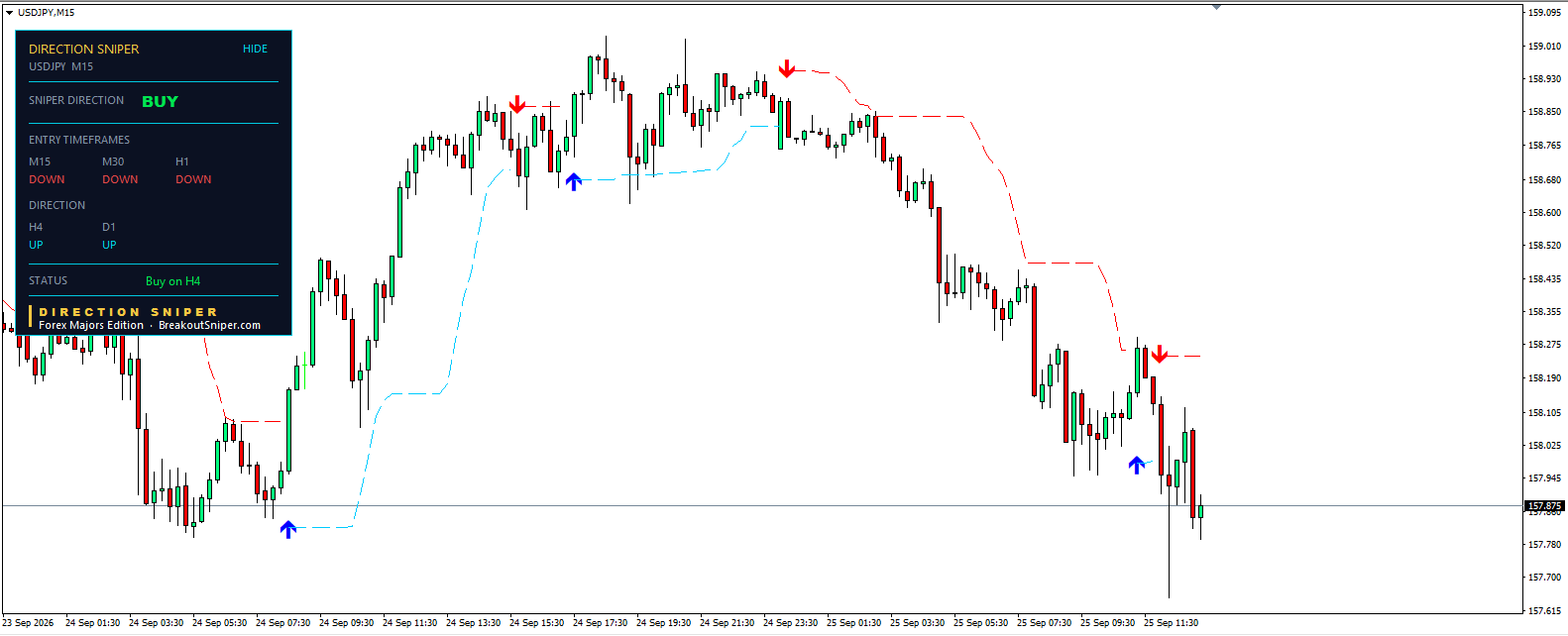Screen dimensions: 1568x636
Task: Click the '25 Sep 05:30' time label
Action: (980, 623)
